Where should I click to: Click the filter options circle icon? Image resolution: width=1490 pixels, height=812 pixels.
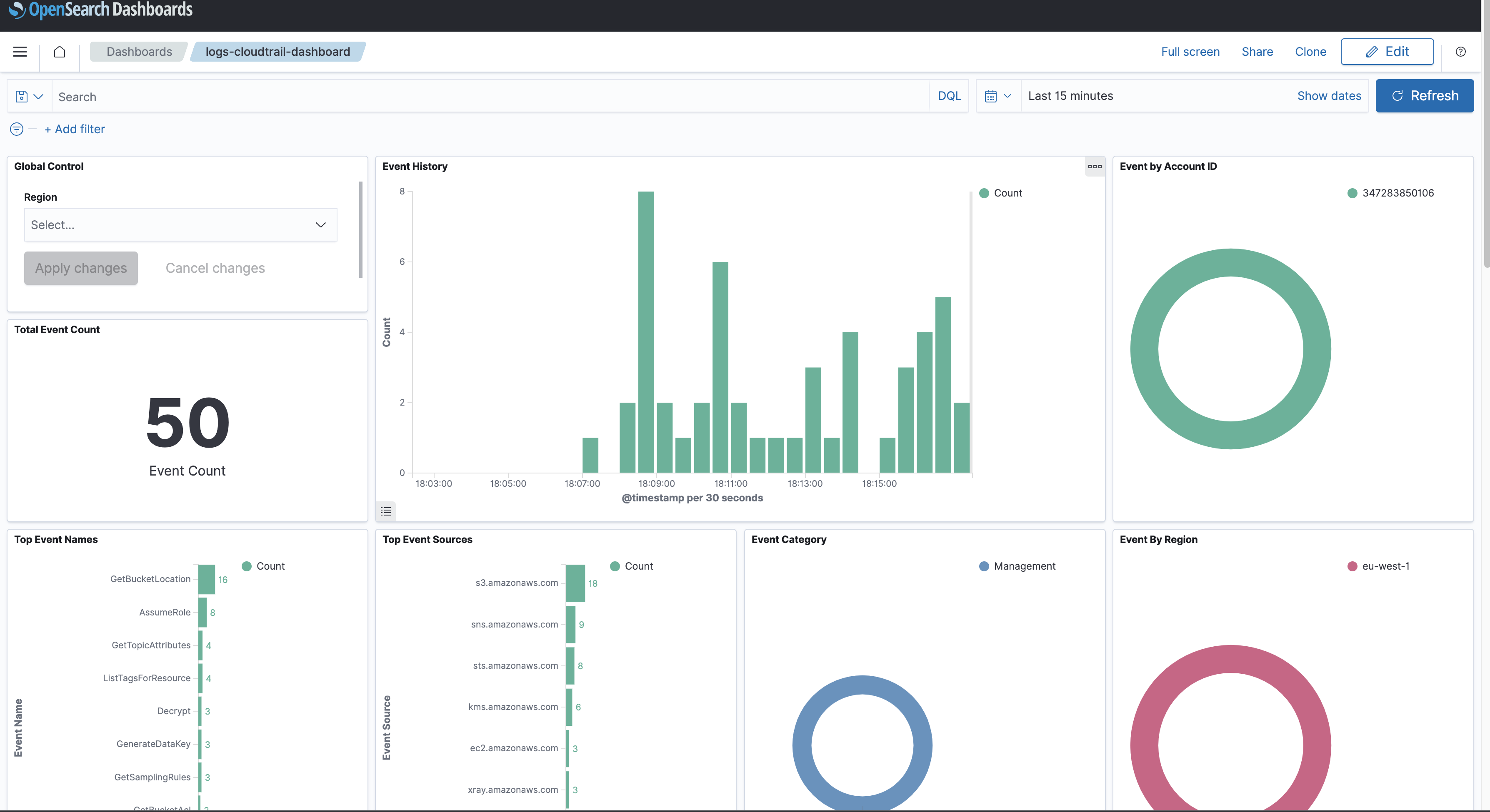click(17, 129)
